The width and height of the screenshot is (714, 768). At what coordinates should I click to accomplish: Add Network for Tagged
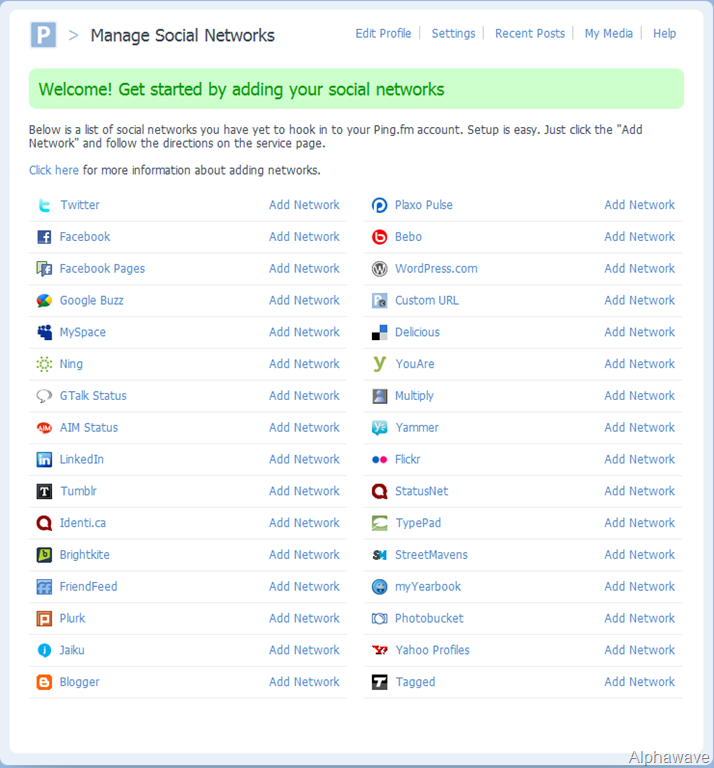point(640,682)
